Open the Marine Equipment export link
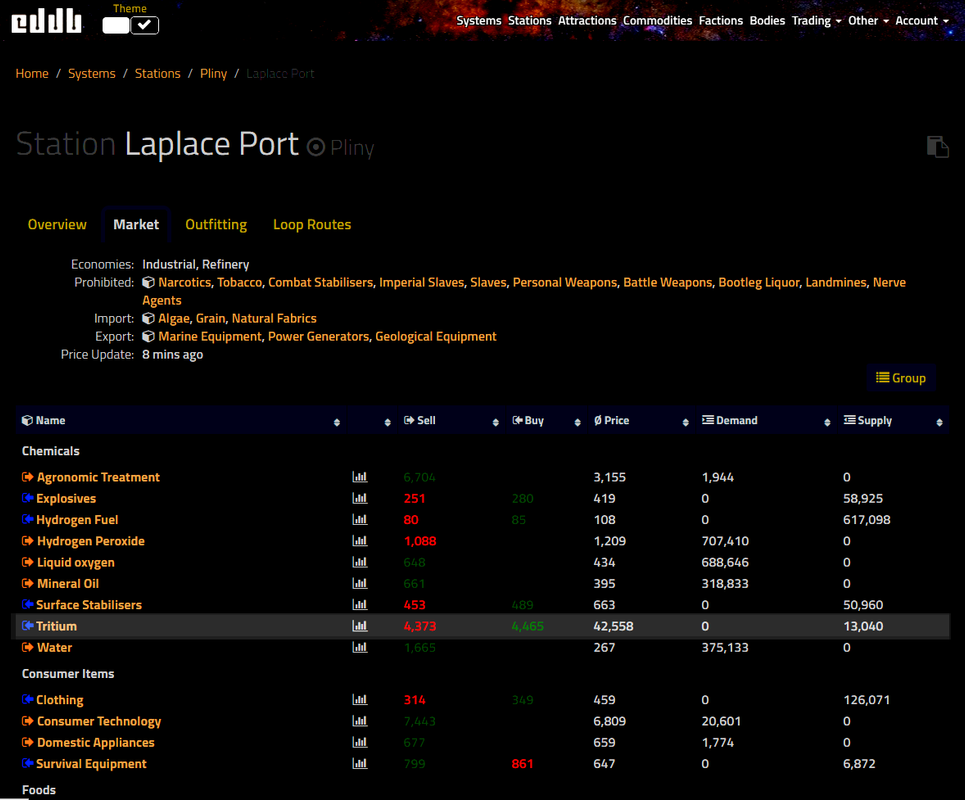 point(210,337)
